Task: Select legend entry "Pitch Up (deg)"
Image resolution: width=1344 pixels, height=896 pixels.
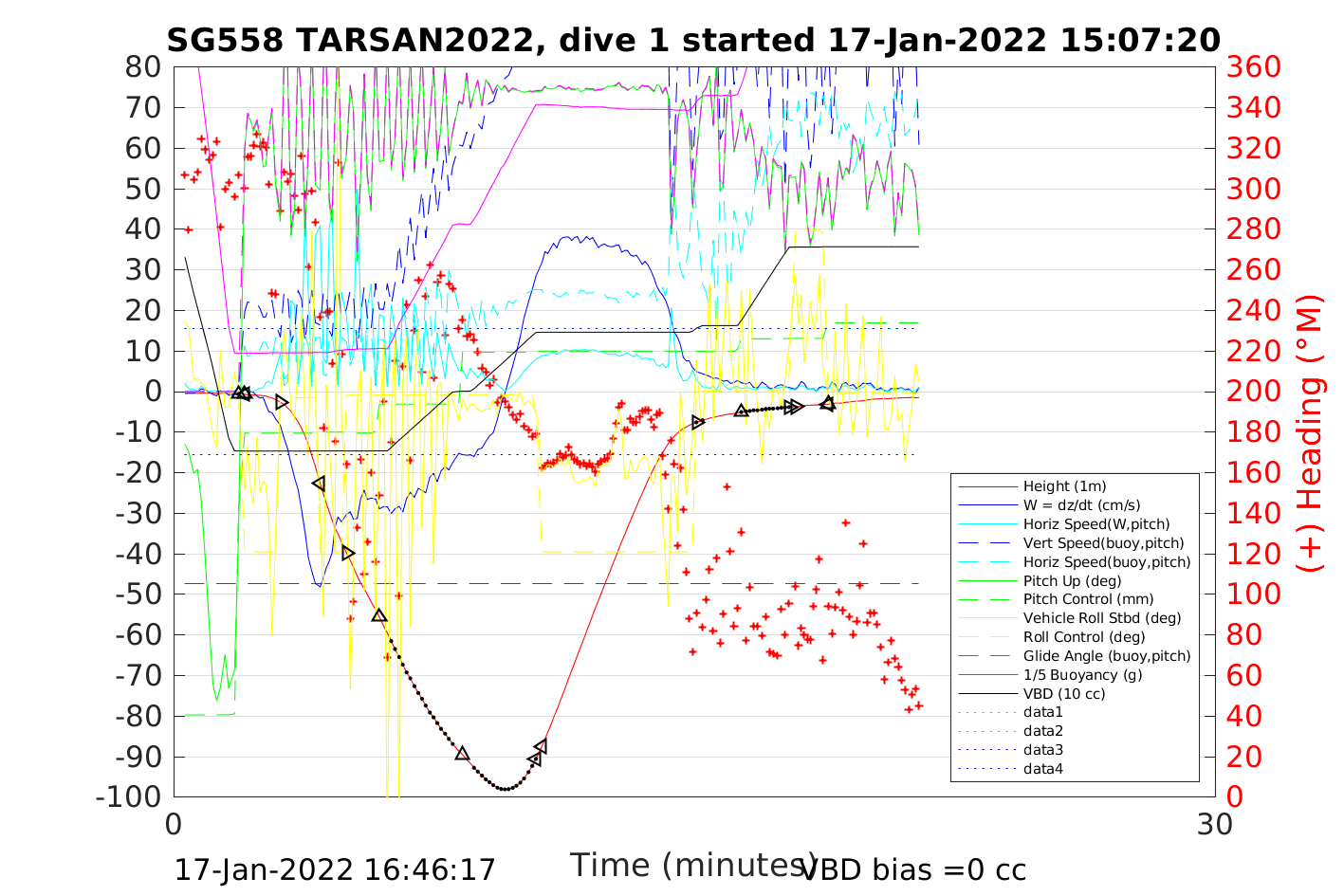Action: 1072,581
